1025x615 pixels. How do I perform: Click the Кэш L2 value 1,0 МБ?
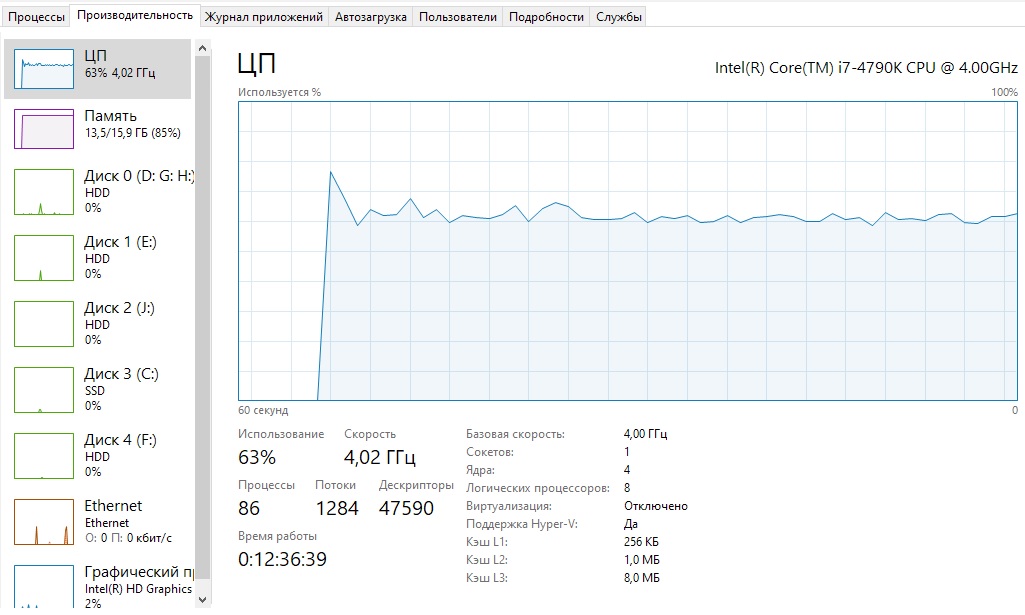(x=642, y=559)
